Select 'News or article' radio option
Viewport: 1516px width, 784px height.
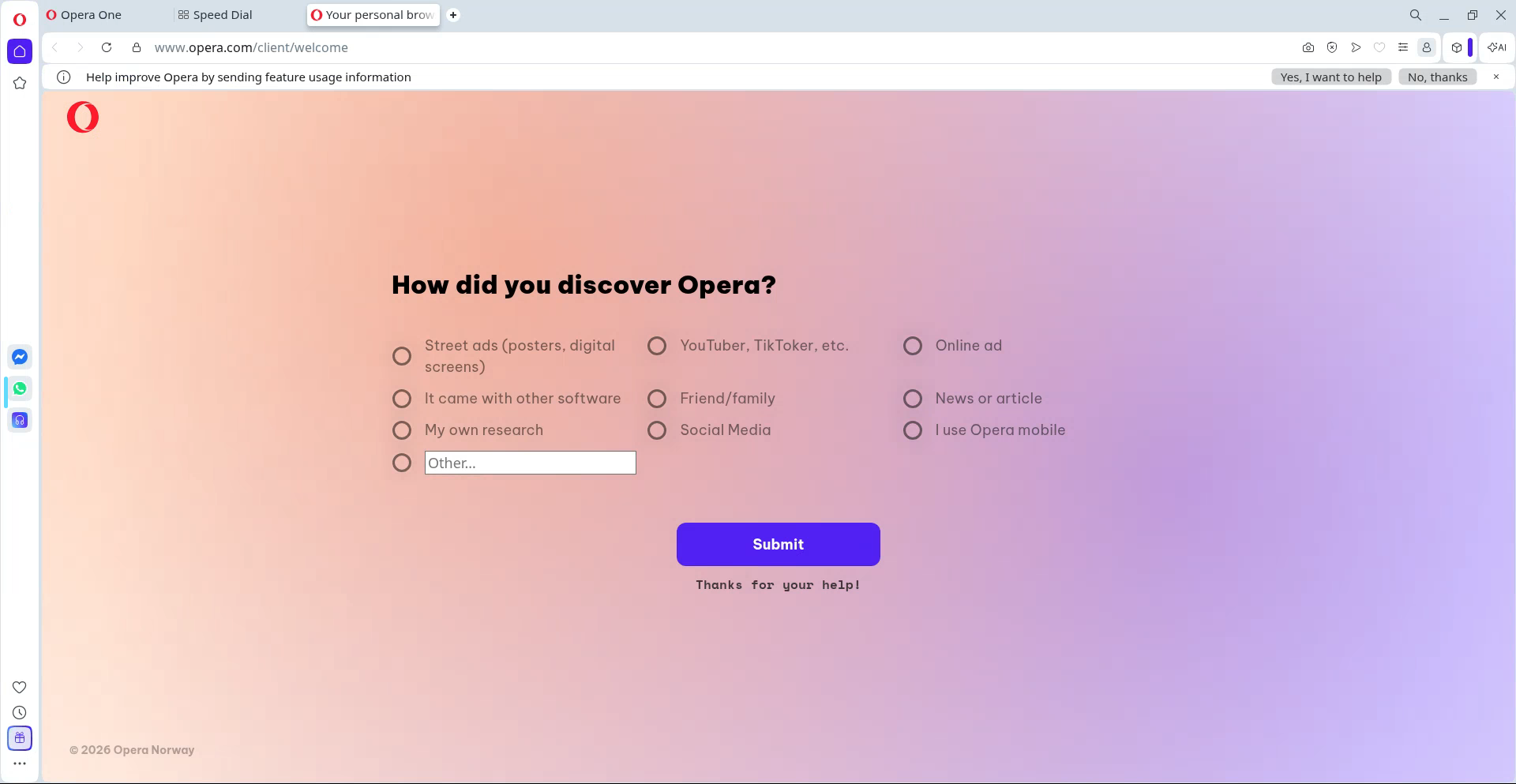pos(913,399)
